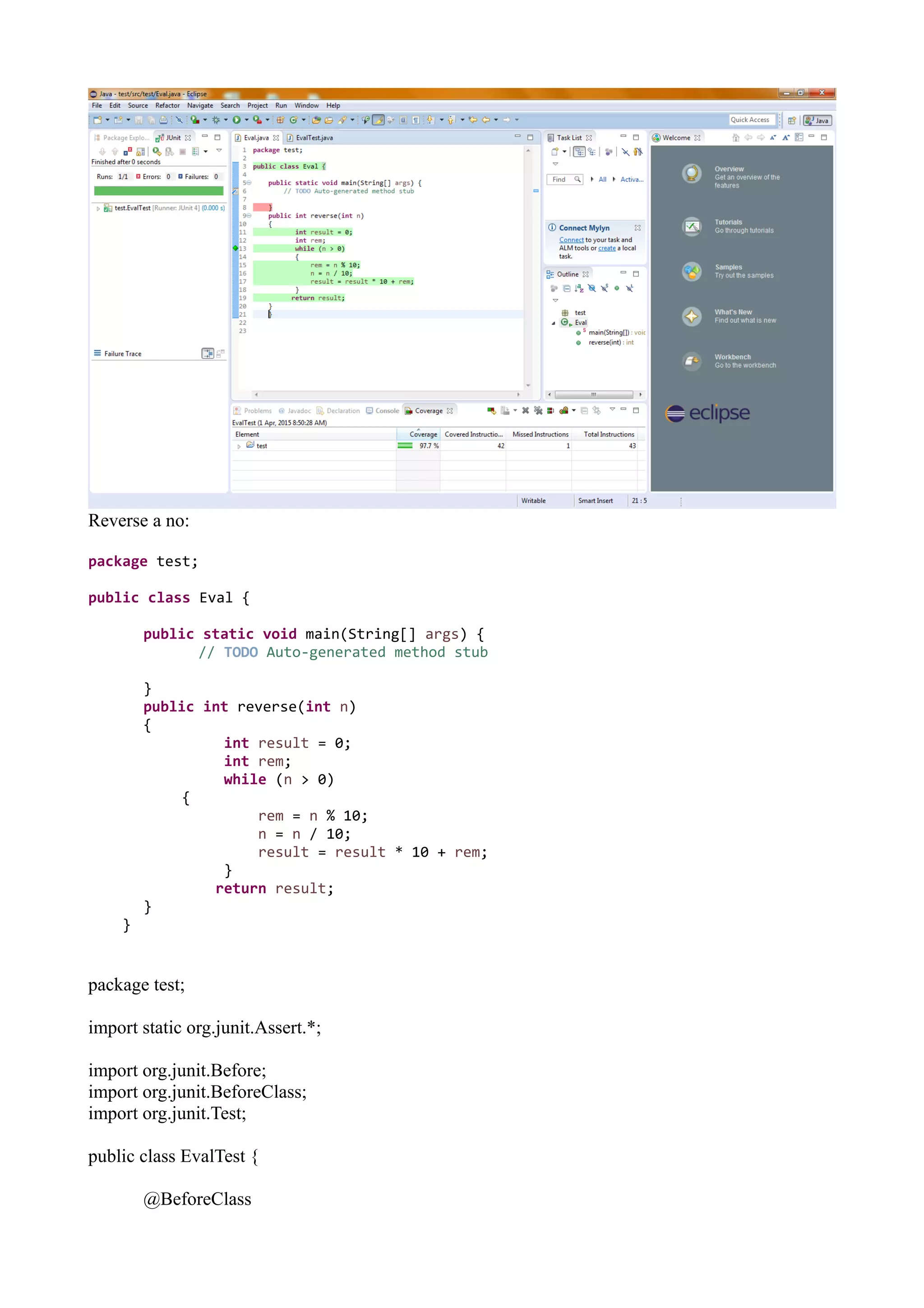
Task: Click the Connect link in Mylyn panel
Action: click(x=571, y=240)
